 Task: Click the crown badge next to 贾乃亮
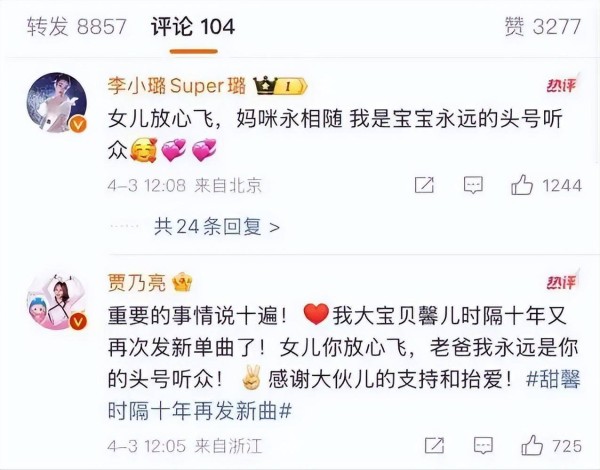(x=183, y=282)
